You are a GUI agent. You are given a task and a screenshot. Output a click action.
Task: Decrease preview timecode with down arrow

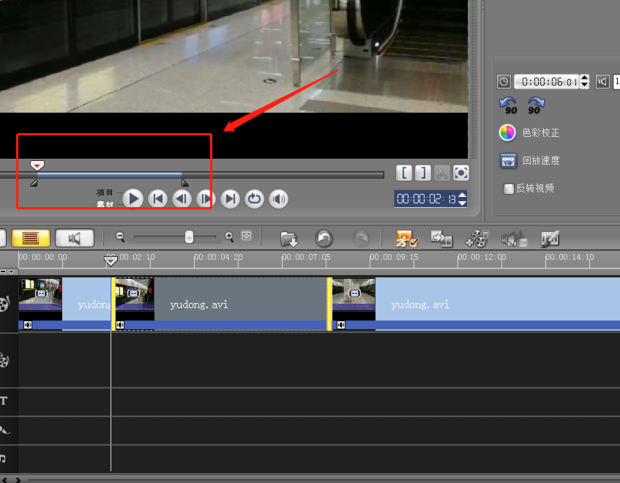pyautogui.click(x=462, y=203)
